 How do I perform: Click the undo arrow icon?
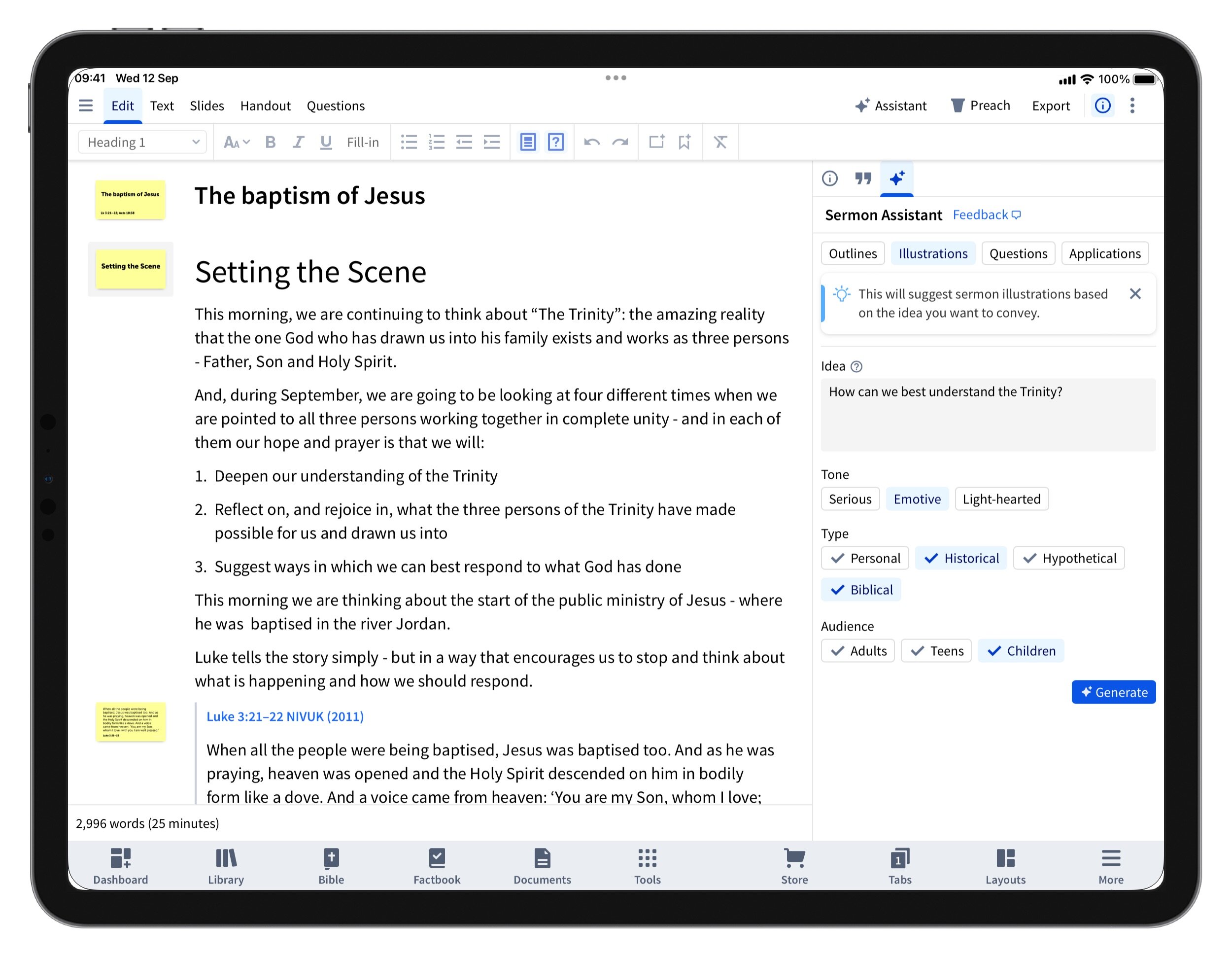click(592, 142)
